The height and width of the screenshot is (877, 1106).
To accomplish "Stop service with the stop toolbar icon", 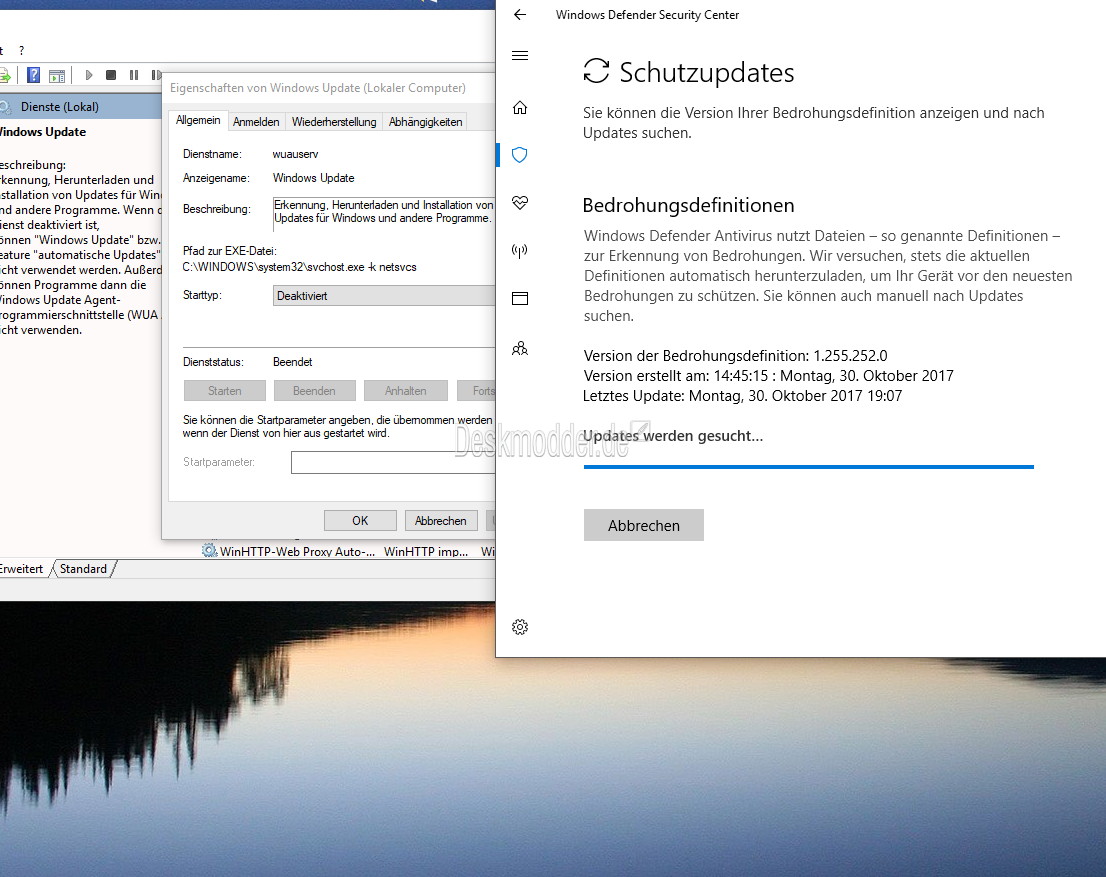I will pyautogui.click(x=111, y=75).
